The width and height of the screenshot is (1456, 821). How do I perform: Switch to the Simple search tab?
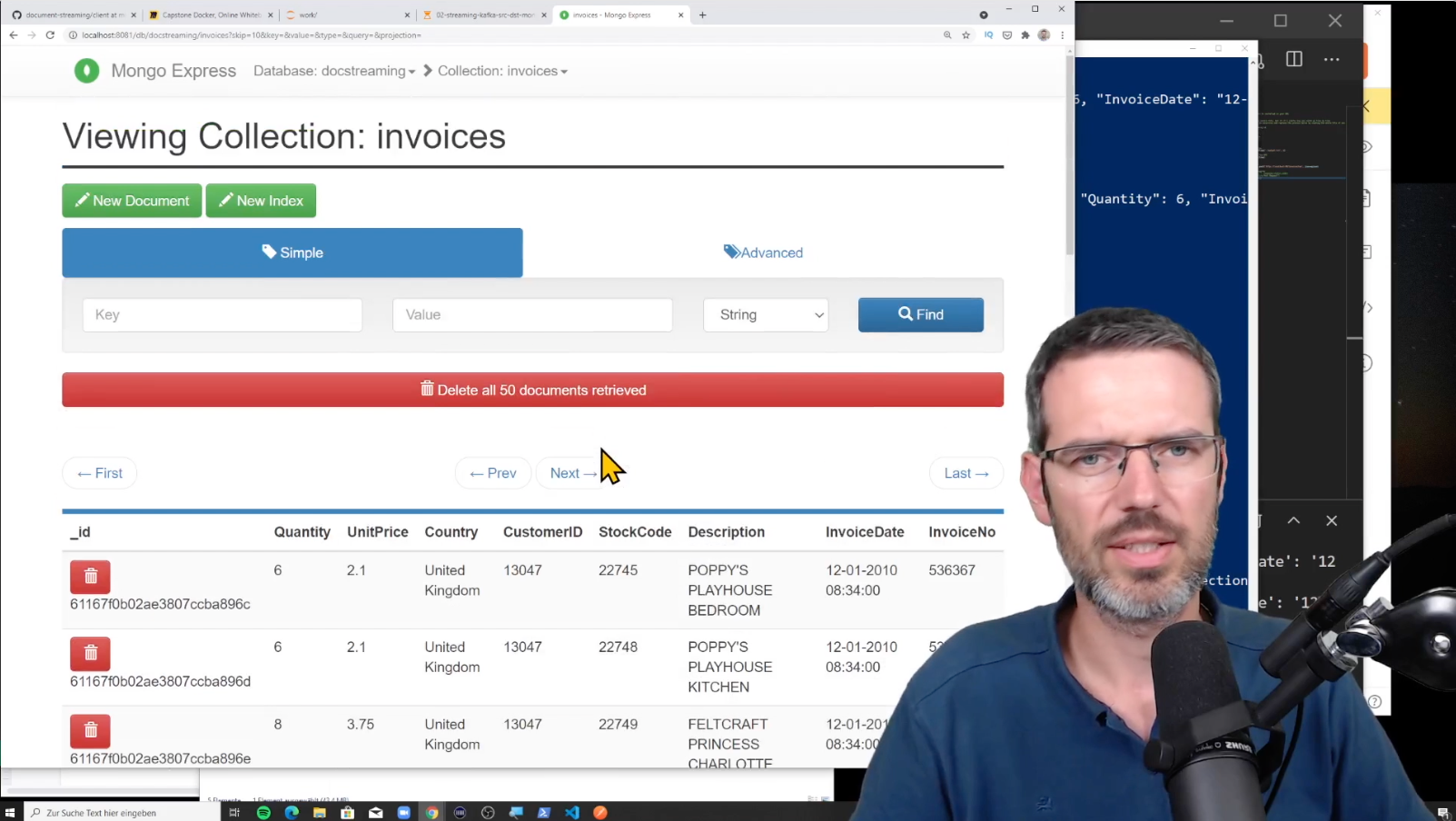click(292, 252)
